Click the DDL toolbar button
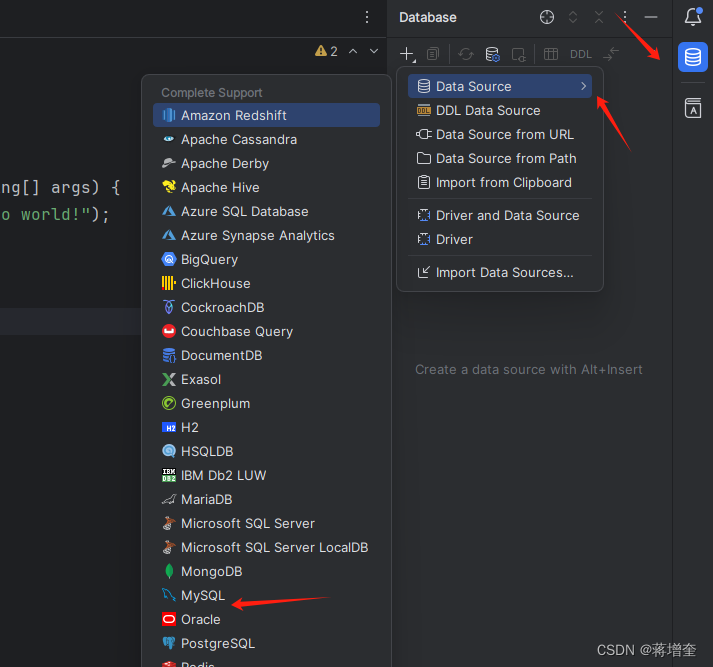This screenshot has height=667, width=713. point(581,54)
